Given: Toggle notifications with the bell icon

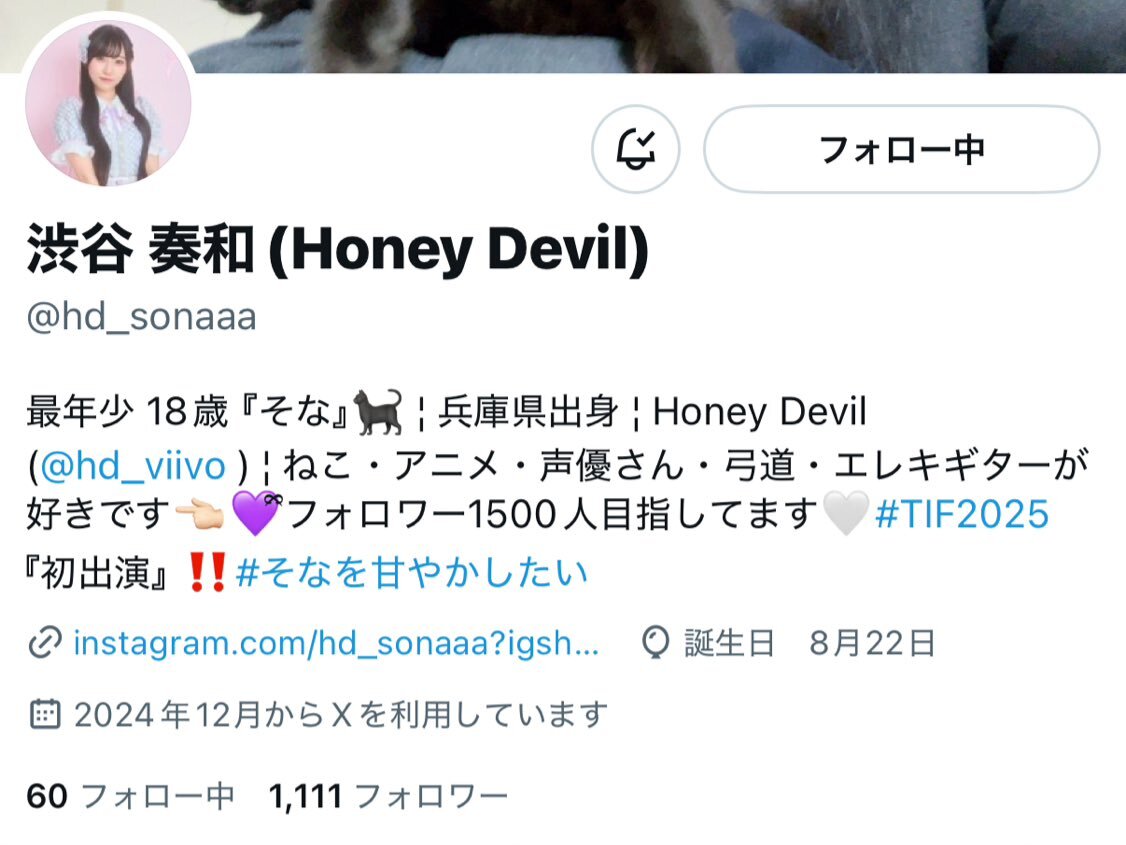Looking at the screenshot, I should (636, 149).
